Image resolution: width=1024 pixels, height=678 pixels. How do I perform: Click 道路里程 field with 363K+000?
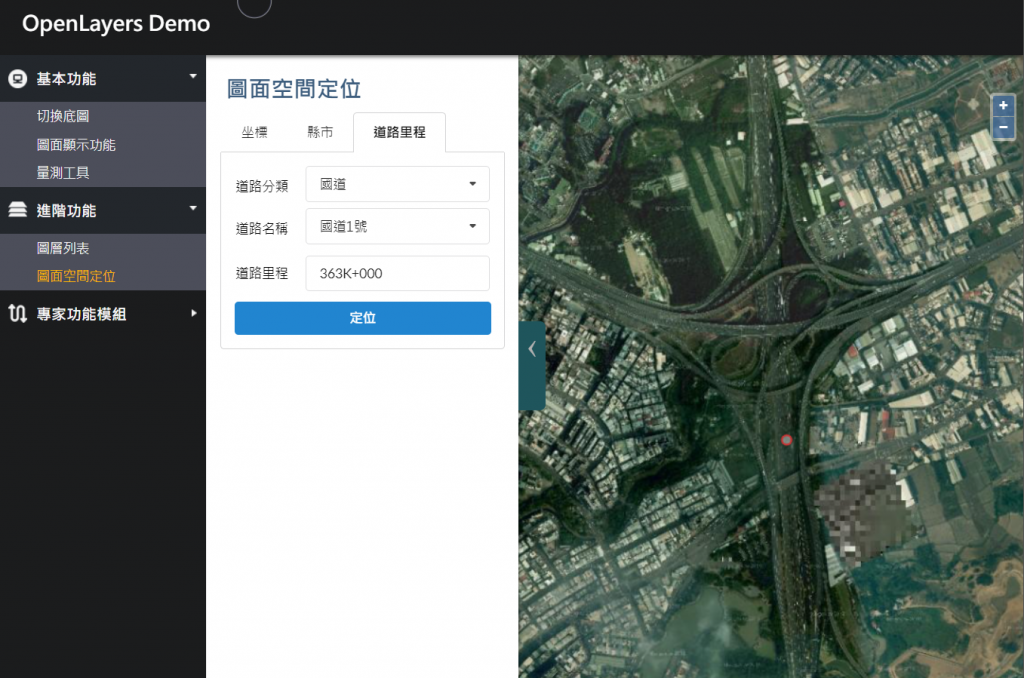pyautogui.click(x=397, y=273)
